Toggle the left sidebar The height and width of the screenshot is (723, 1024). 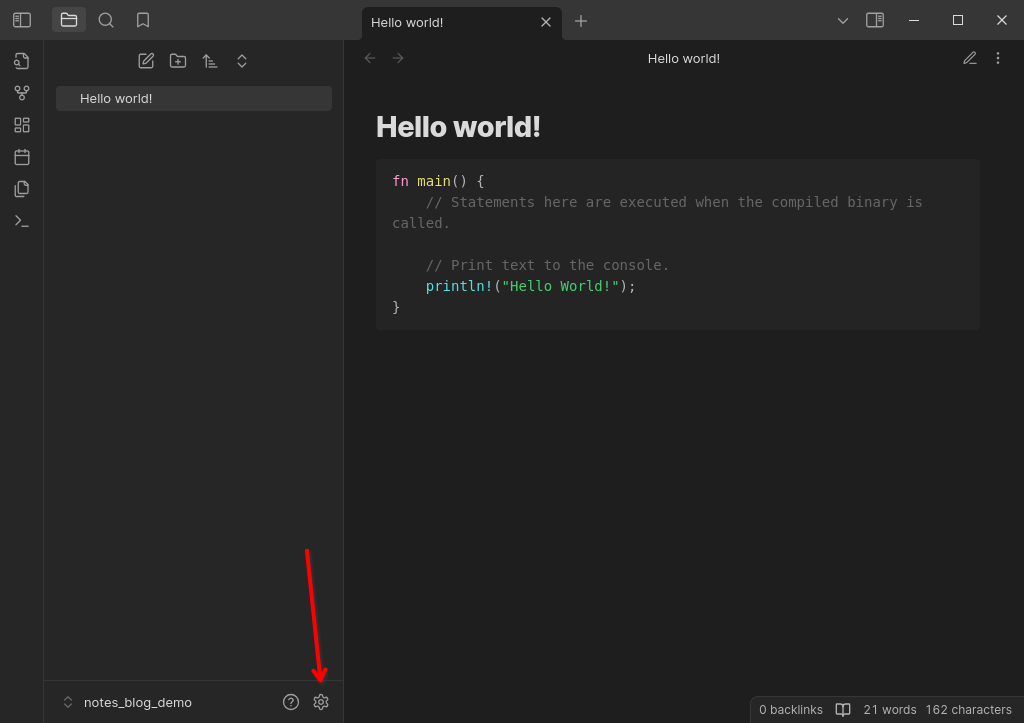click(22, 20)
